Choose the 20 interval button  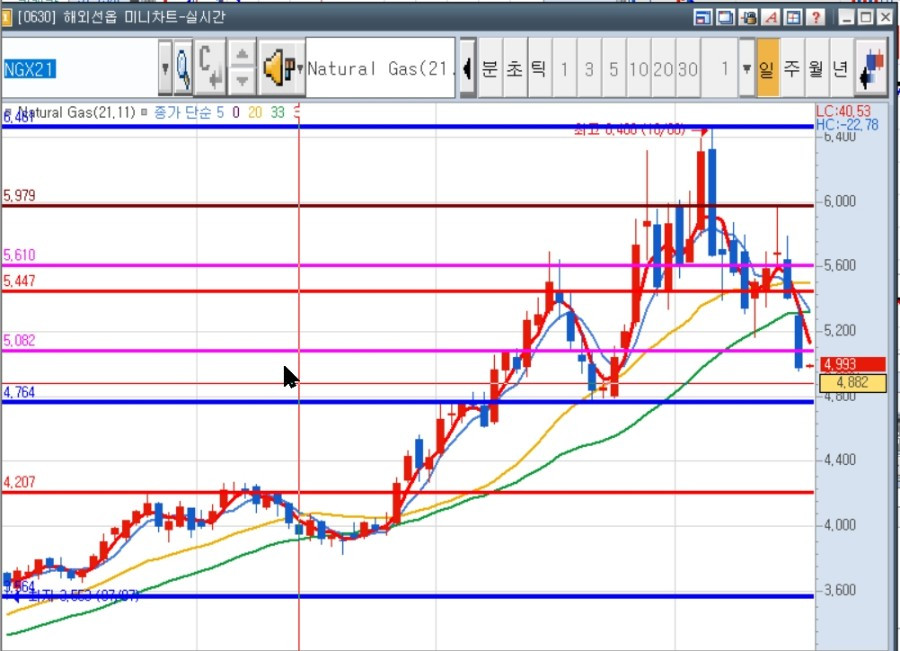664,68
